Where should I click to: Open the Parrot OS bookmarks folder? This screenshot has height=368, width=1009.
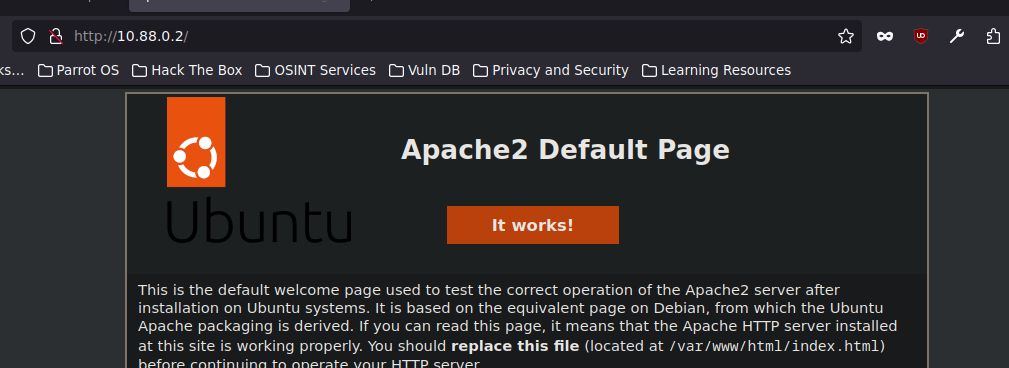pyautogui.click(x=79, y=70)
